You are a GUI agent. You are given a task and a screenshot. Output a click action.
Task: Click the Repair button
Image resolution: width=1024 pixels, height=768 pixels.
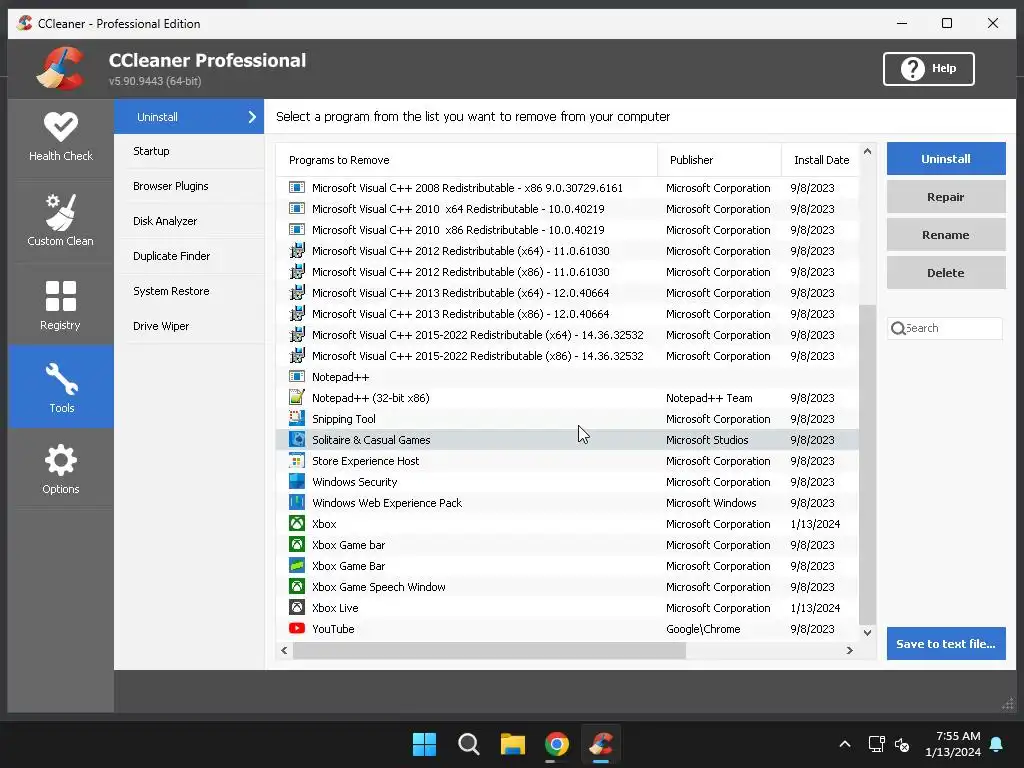pos(946,197)
